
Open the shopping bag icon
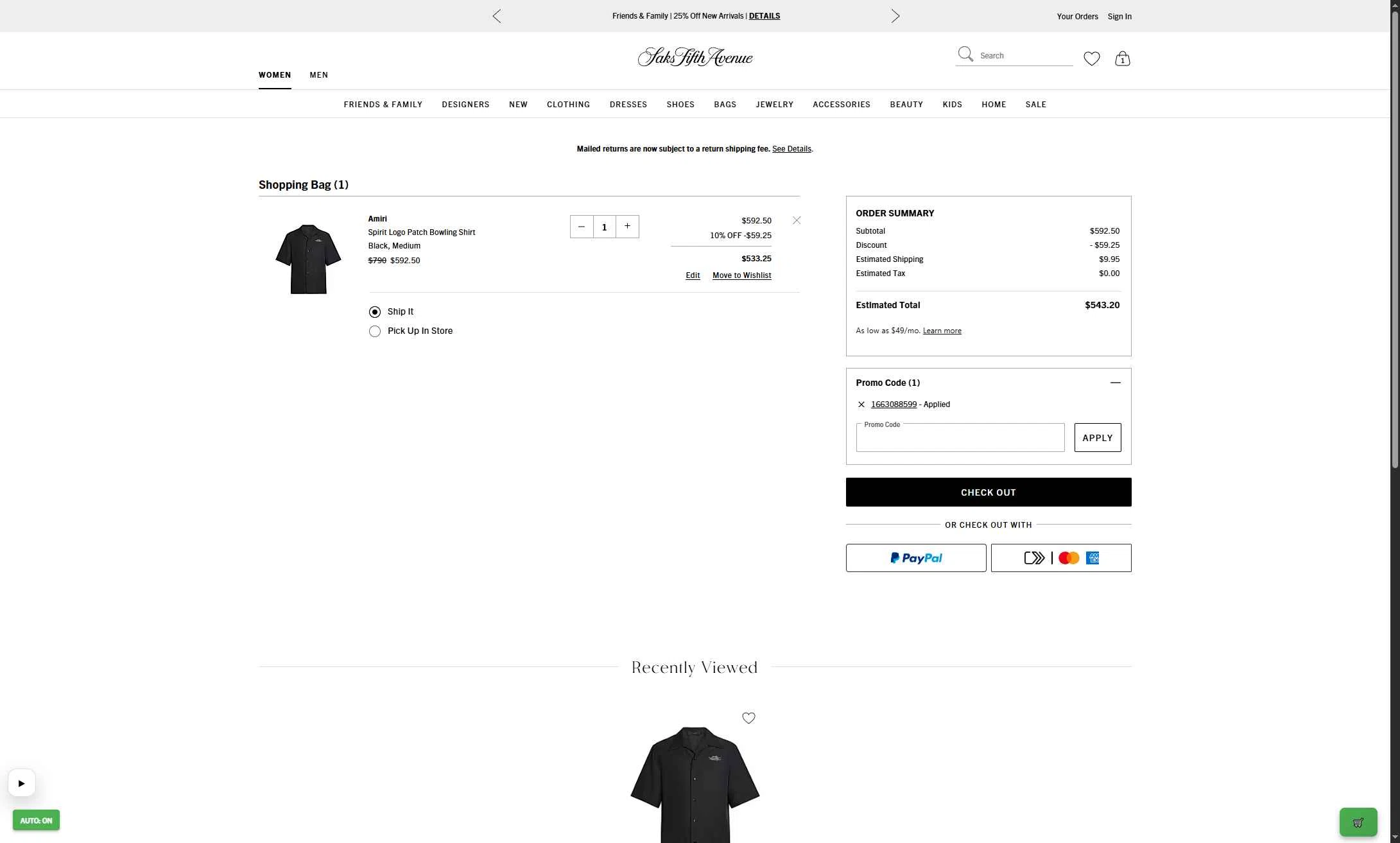pyautogui.click(x=1122, y=58)
